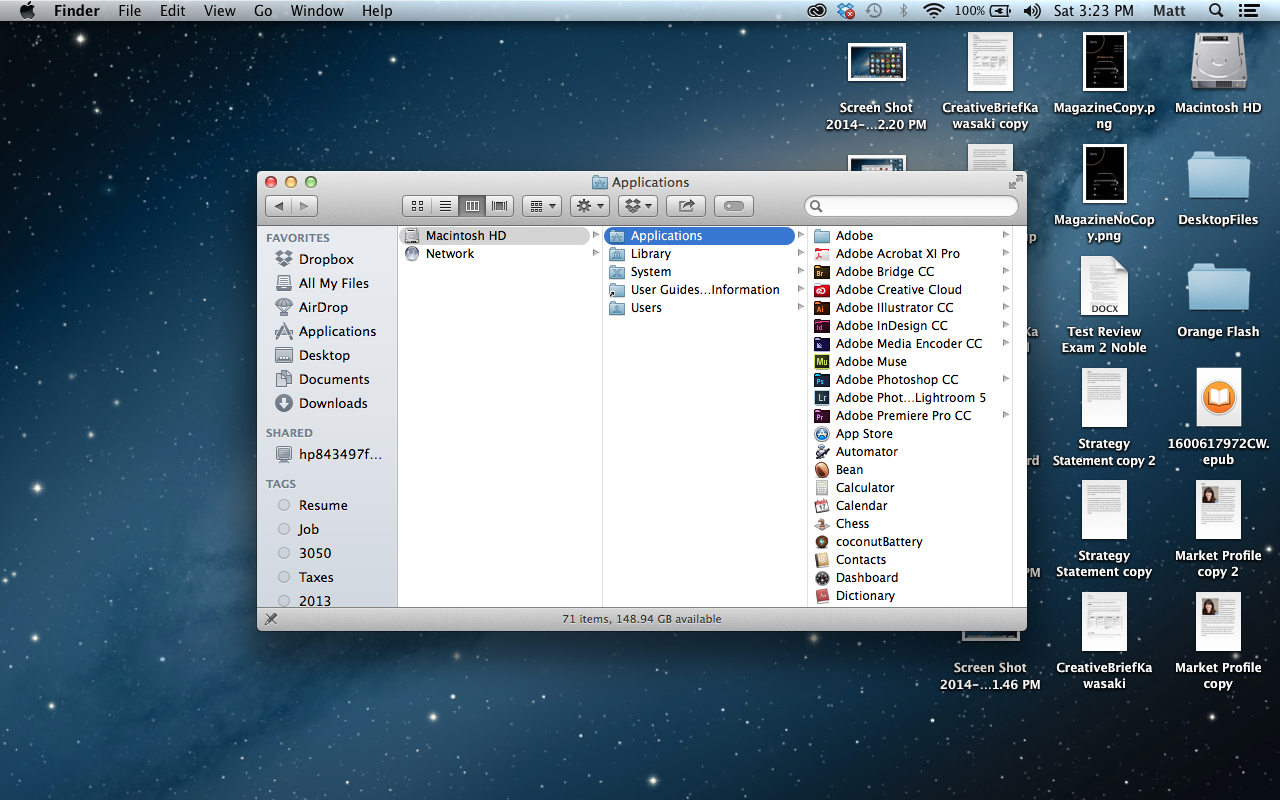
Task: Go back in Finder history
Action: coord(278,206)
